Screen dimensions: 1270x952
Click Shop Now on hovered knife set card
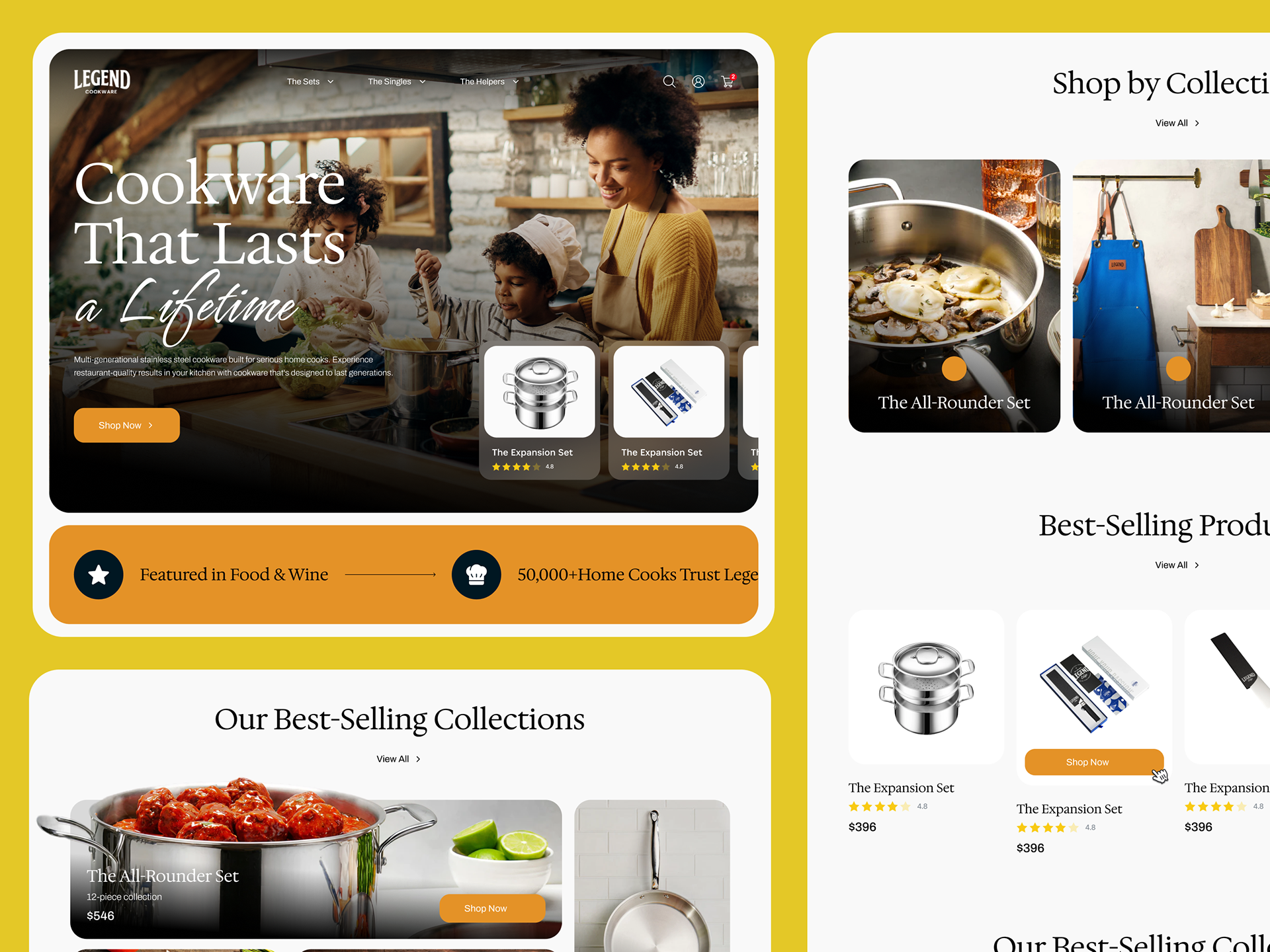(1094, 762)
